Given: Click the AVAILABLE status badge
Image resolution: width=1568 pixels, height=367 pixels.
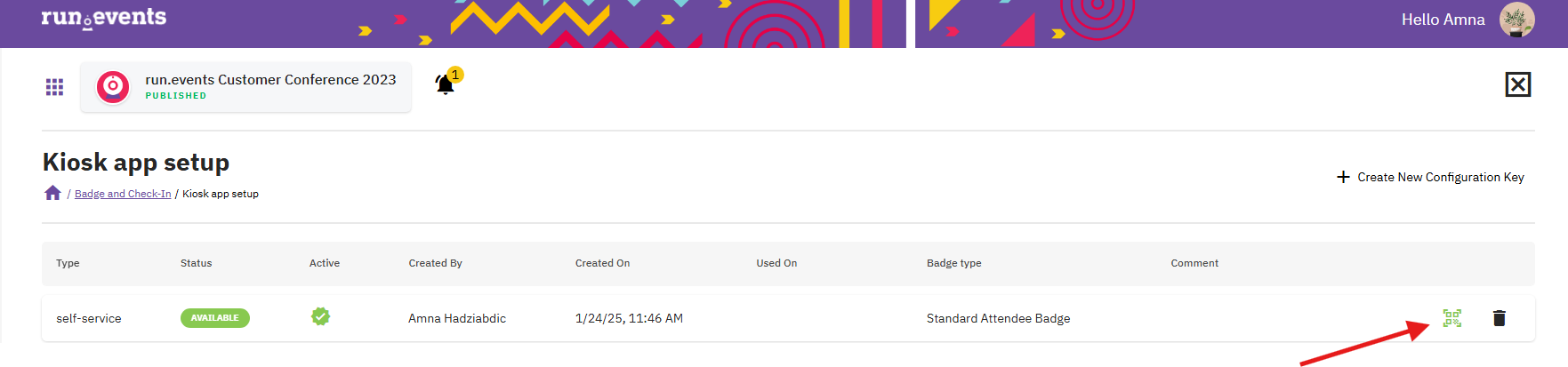Looking at the screenshot, I should pos(215,318).
